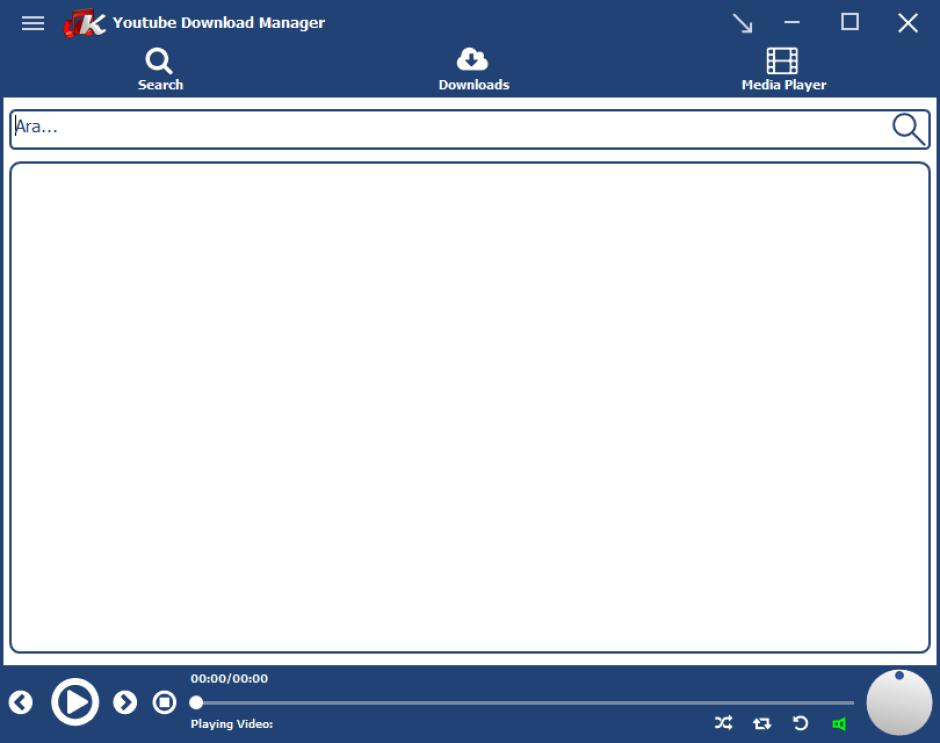The height and width of the screenshot is (743, 940).
Task: Adjust the volume knob
Action: point(899,702)
